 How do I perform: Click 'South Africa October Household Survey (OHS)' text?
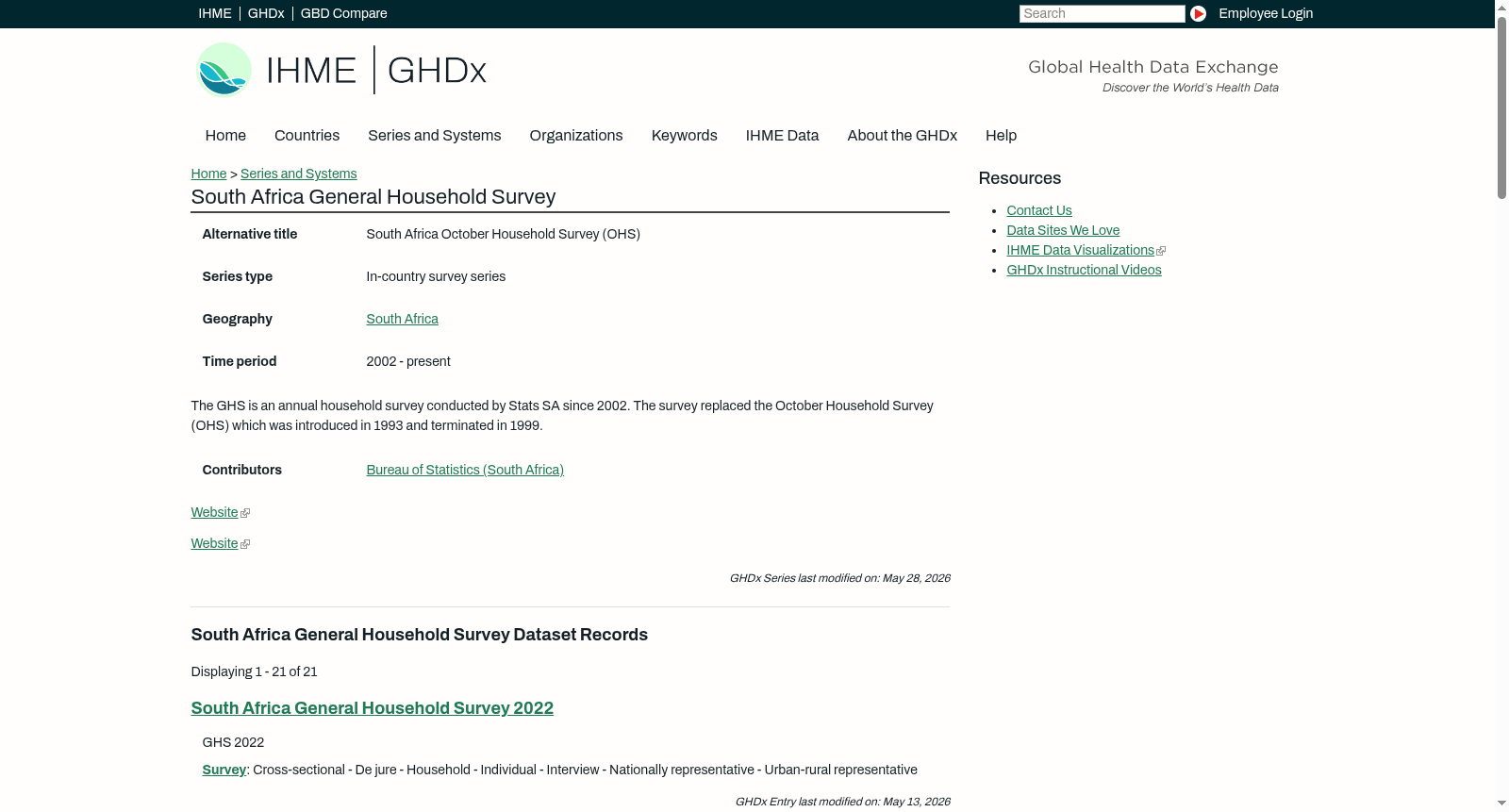point(504,234)
